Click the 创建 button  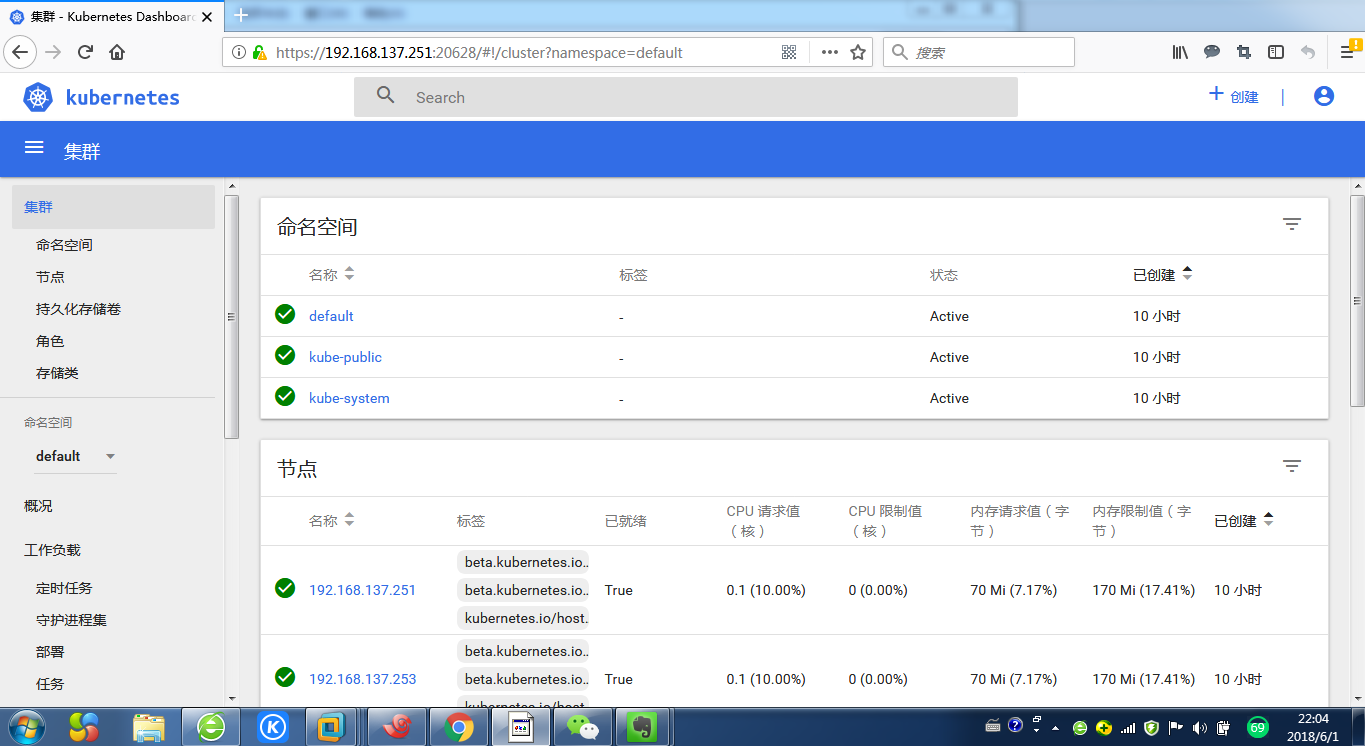coord(1233,96)
